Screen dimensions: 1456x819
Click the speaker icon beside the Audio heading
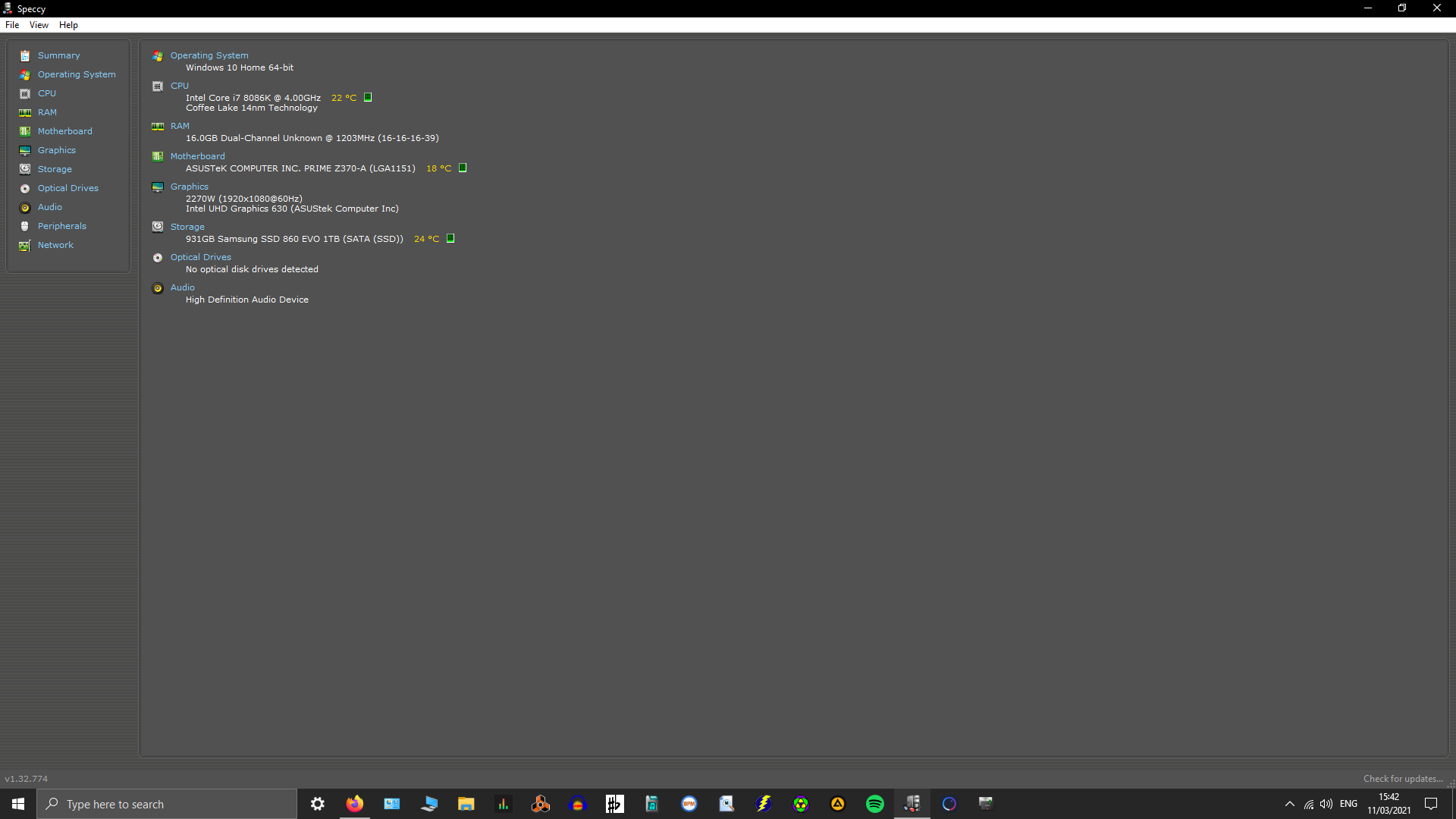[158, 288]
